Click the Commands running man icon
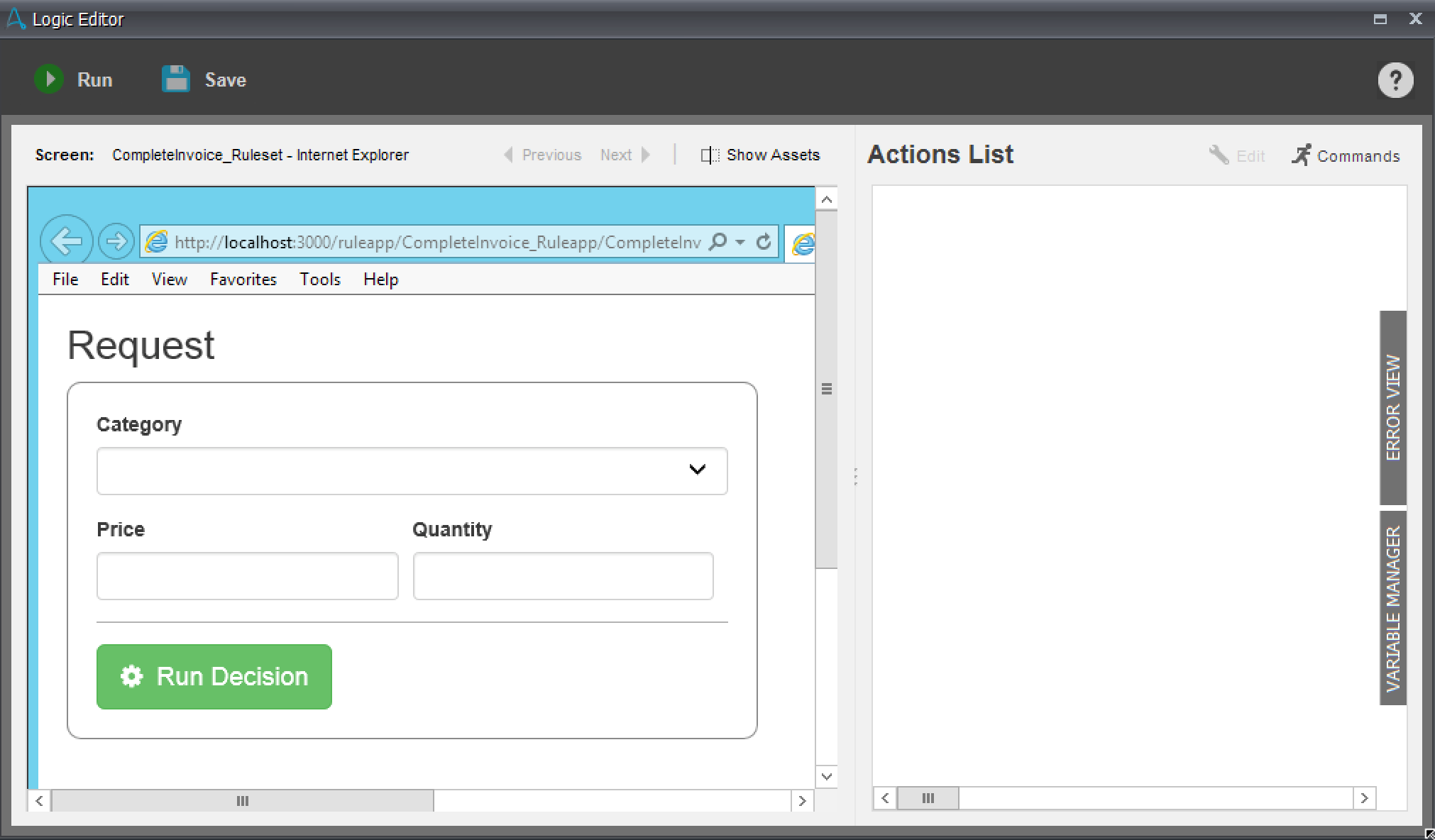This screenshot has width=1435, height=840. click(x=1301, y=155)
